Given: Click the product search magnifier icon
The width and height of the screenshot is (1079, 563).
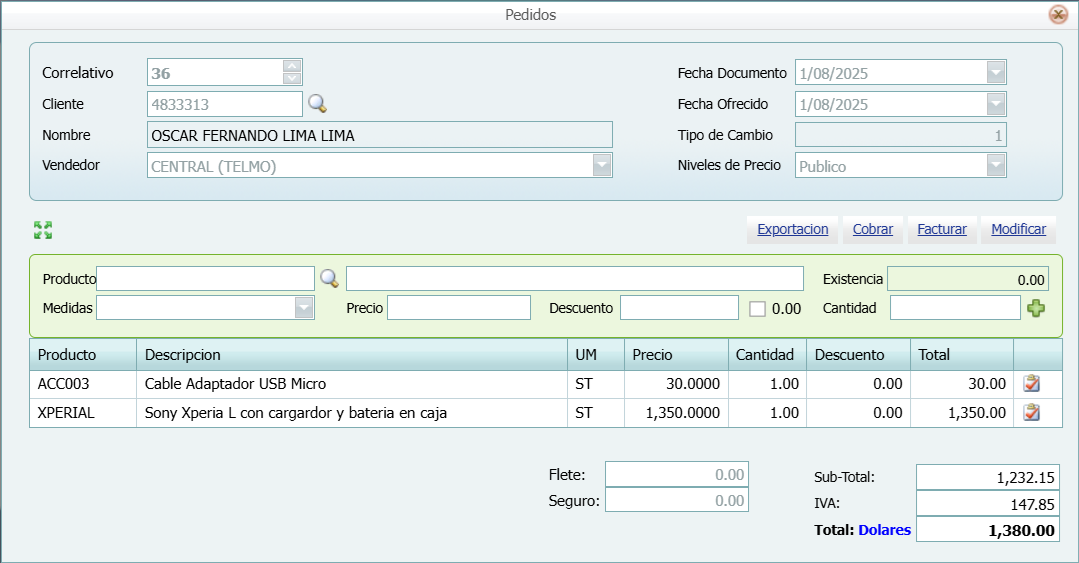Looking at the screenshot, I should tap(329, 278).
